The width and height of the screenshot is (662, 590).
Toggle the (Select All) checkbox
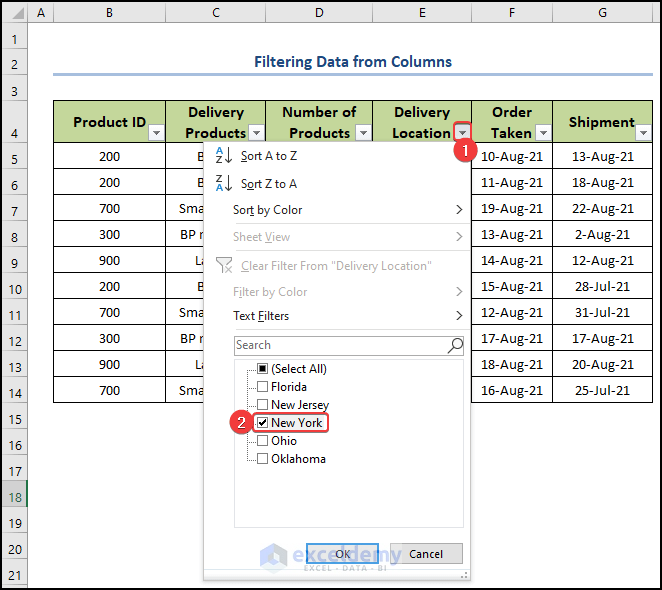click(262, 369)
